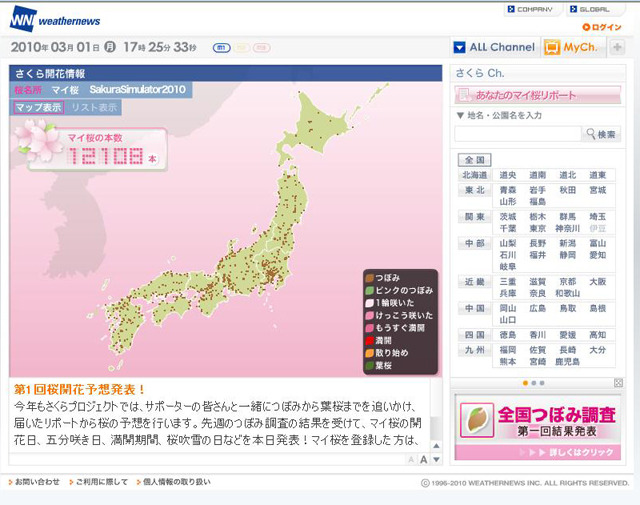Viewport: 640px width, 505px height.
Task: Close the banner with the X icon
Action: pyautogui.click(x=618, y=383)
